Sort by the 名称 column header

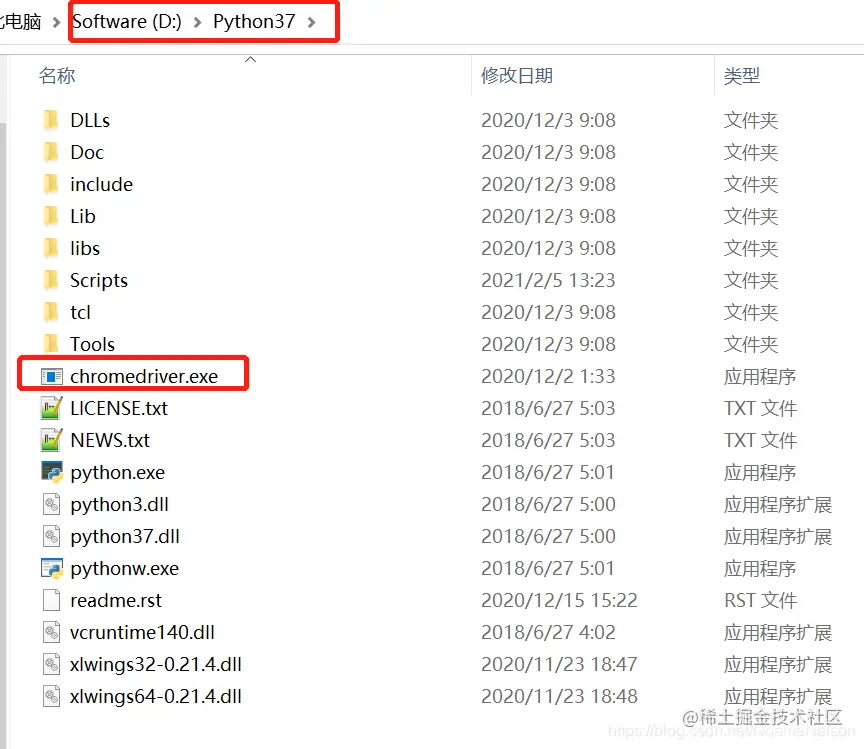click(57, 76)
